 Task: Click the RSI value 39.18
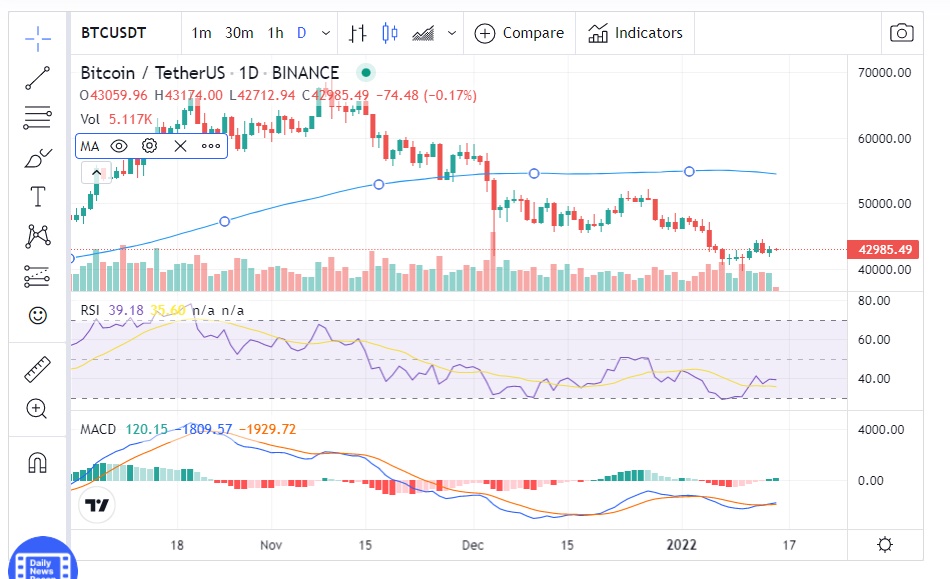point(126,310)
